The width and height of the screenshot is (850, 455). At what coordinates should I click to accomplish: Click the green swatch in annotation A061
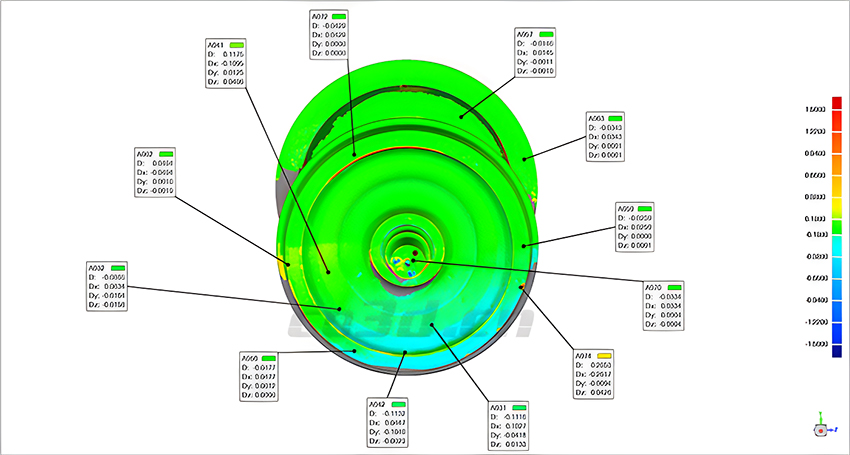[545, 35]
